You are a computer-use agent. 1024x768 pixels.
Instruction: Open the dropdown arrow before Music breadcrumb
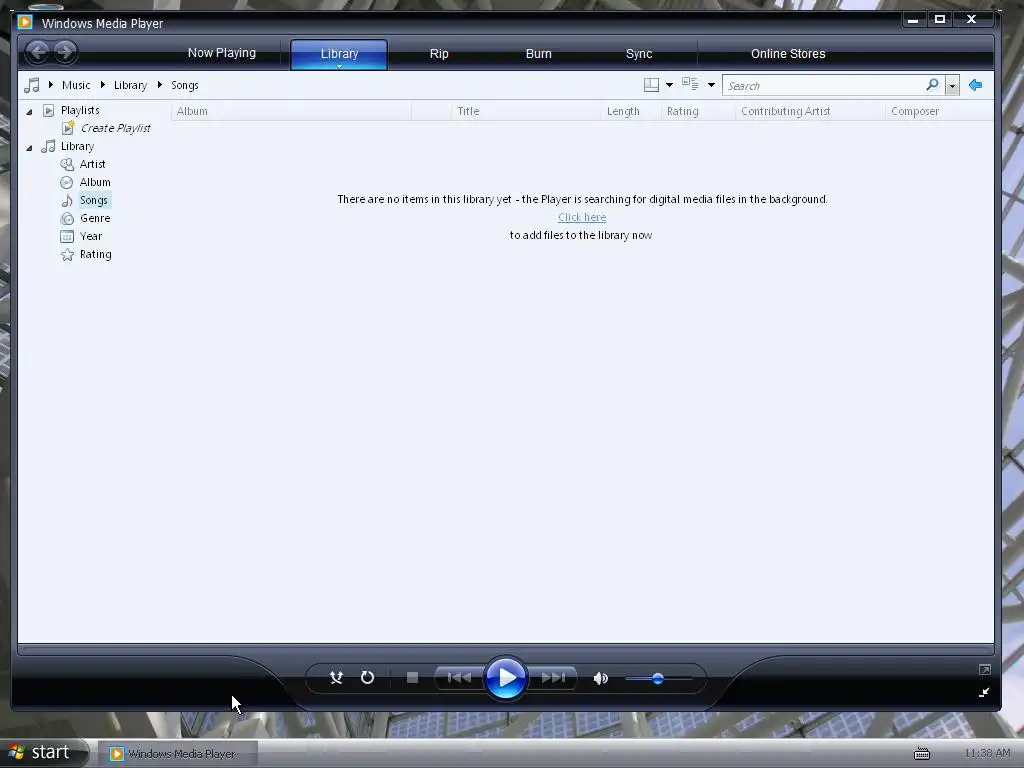click(50, 85)
